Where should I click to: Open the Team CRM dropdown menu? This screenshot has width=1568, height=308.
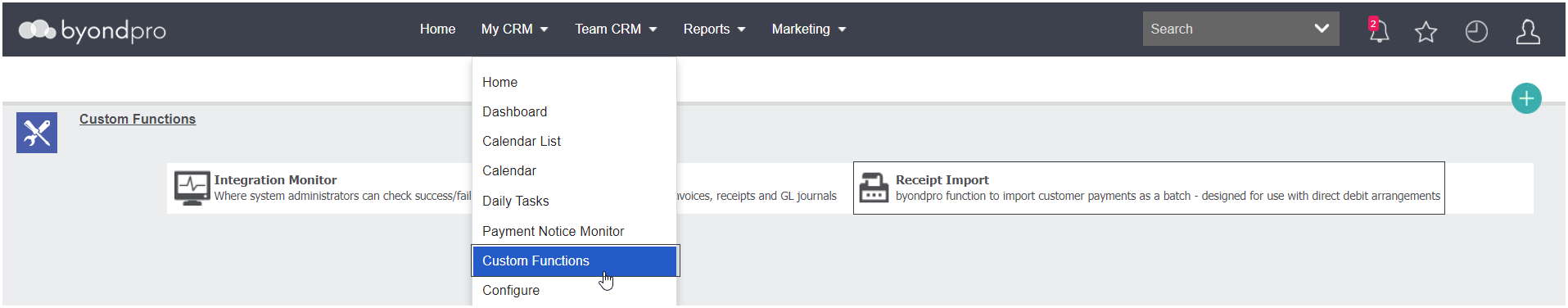pos(616,29)
